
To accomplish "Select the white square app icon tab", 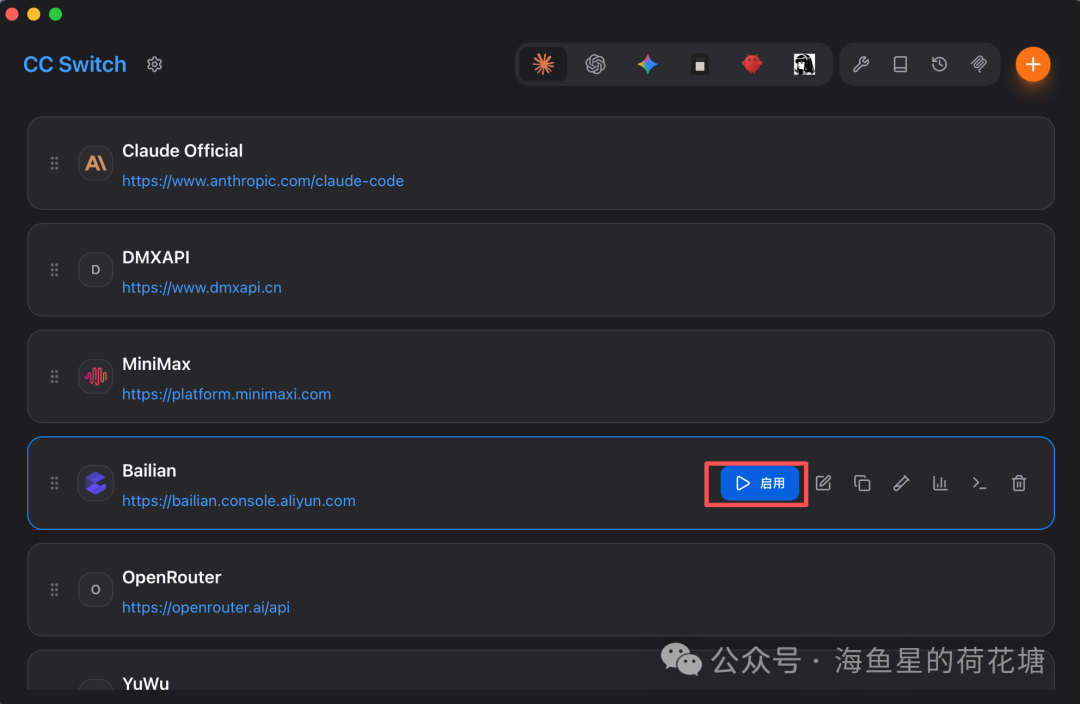I will [x=700, y=65].
